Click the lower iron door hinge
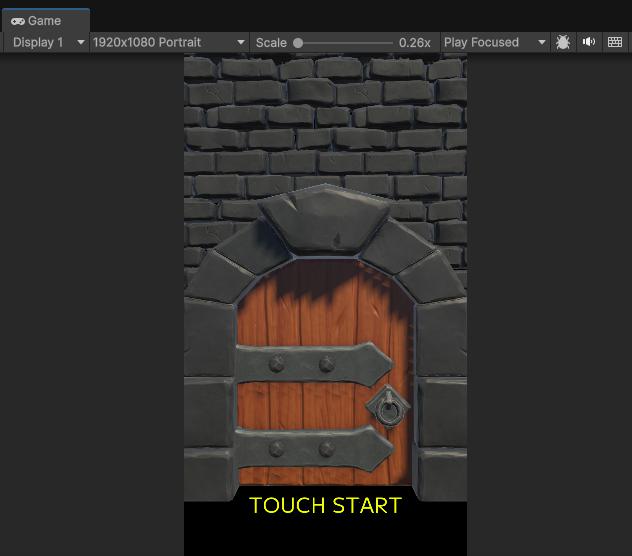632x556 pixels. (312, 447)
